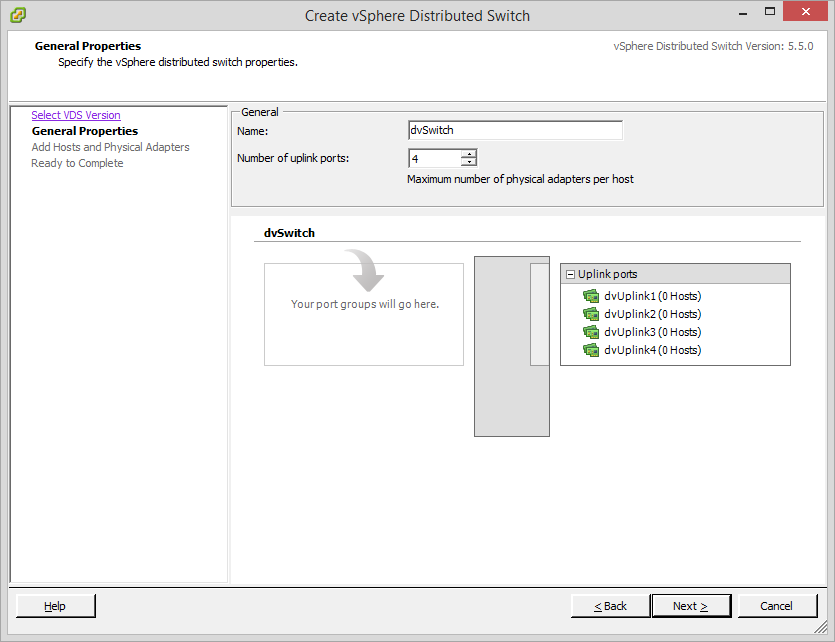Increase the number of uplink ports
This screenshot has width=835, height=642.
468,153
